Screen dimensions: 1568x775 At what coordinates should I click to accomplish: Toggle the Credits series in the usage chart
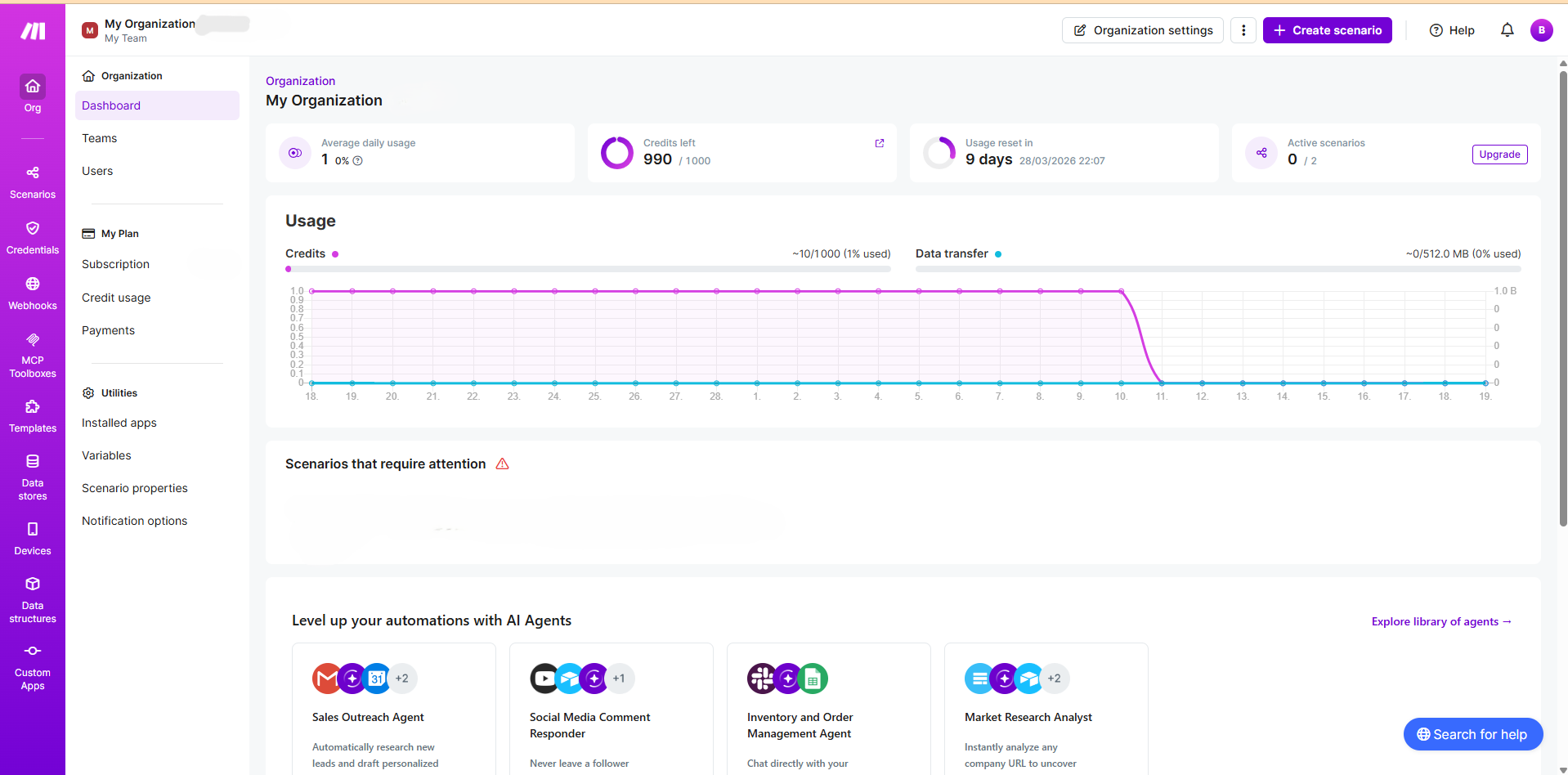tap(338, 253)
